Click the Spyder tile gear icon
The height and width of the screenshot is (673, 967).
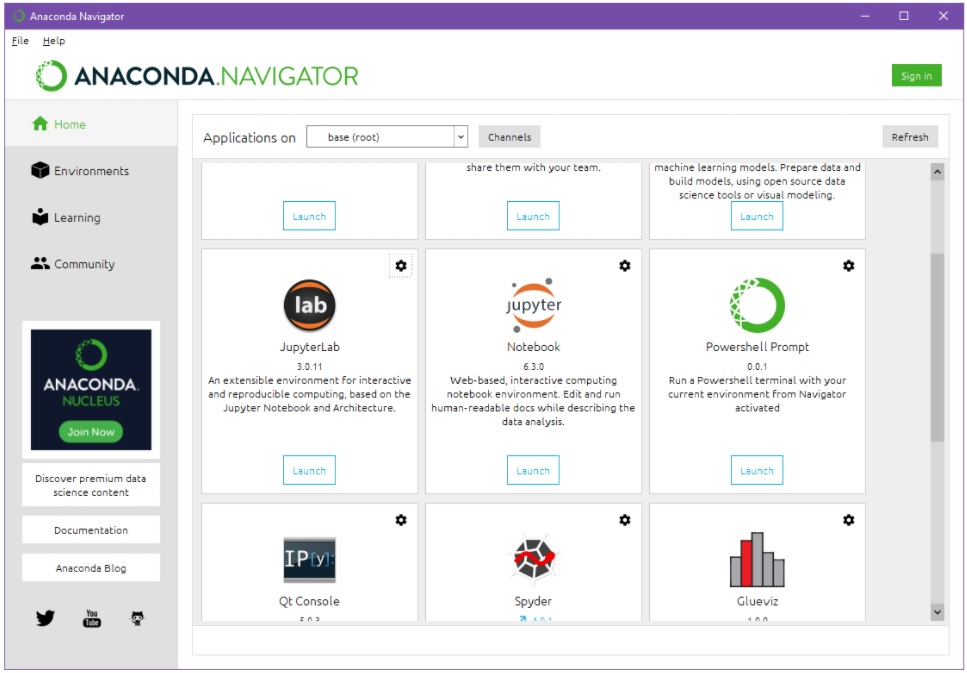coord(625,520)
